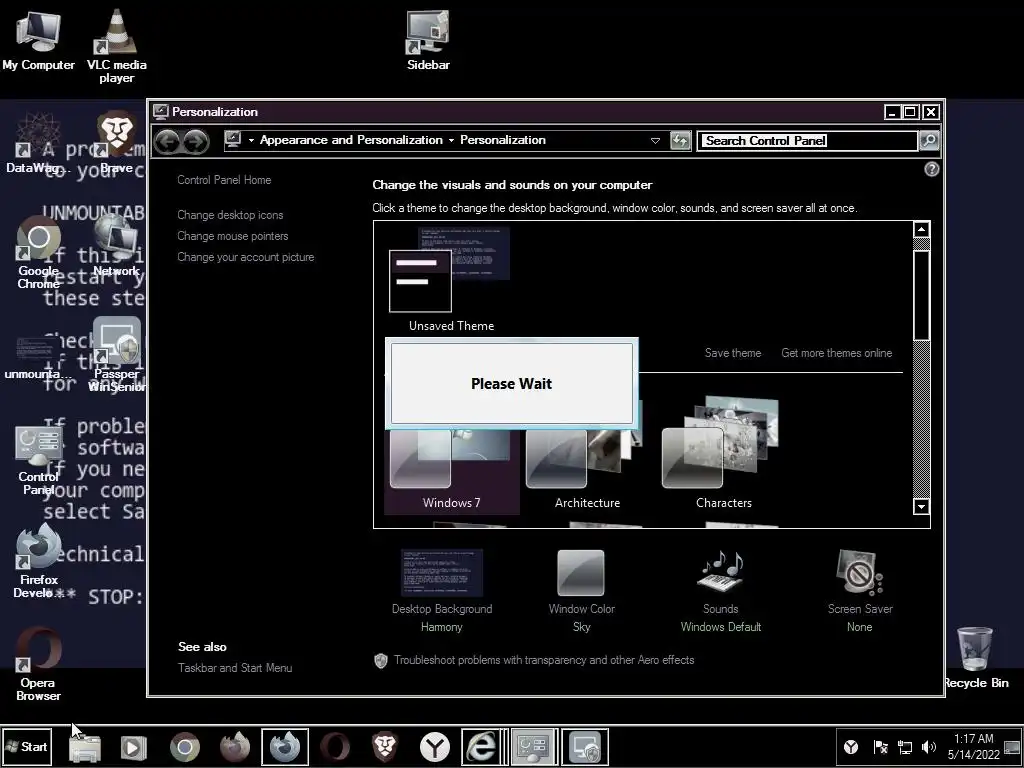Open Control Panel Home link
Image resolution: width=1024 pixels, height=768 pixels.
click(224, 180)
